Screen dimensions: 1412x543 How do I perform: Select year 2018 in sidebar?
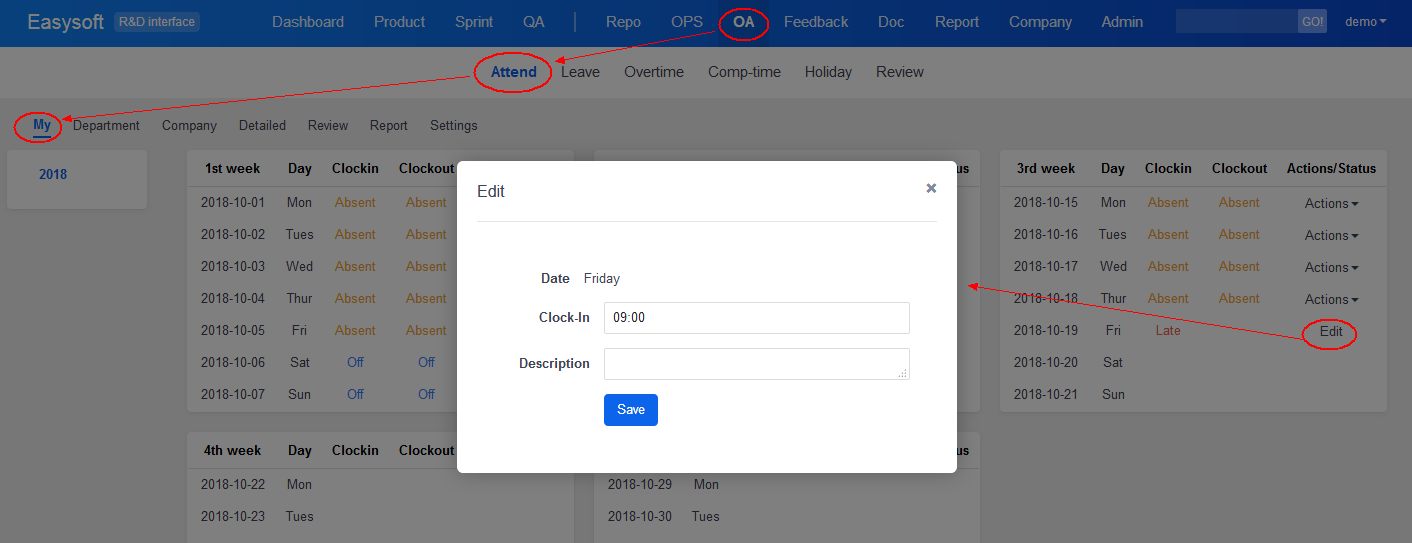point(53,175)
